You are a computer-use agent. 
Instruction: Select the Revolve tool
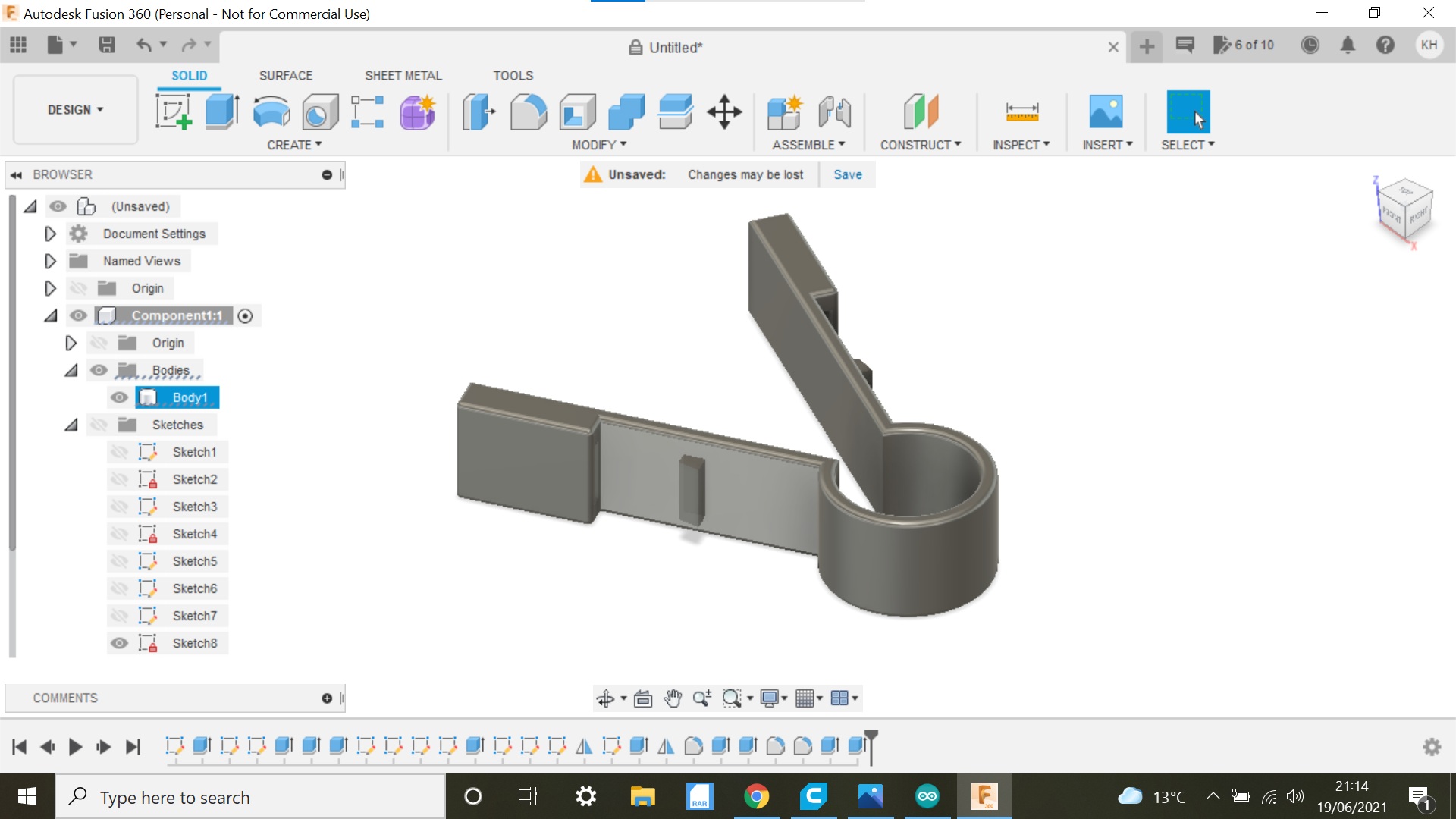tap(271, 111)
